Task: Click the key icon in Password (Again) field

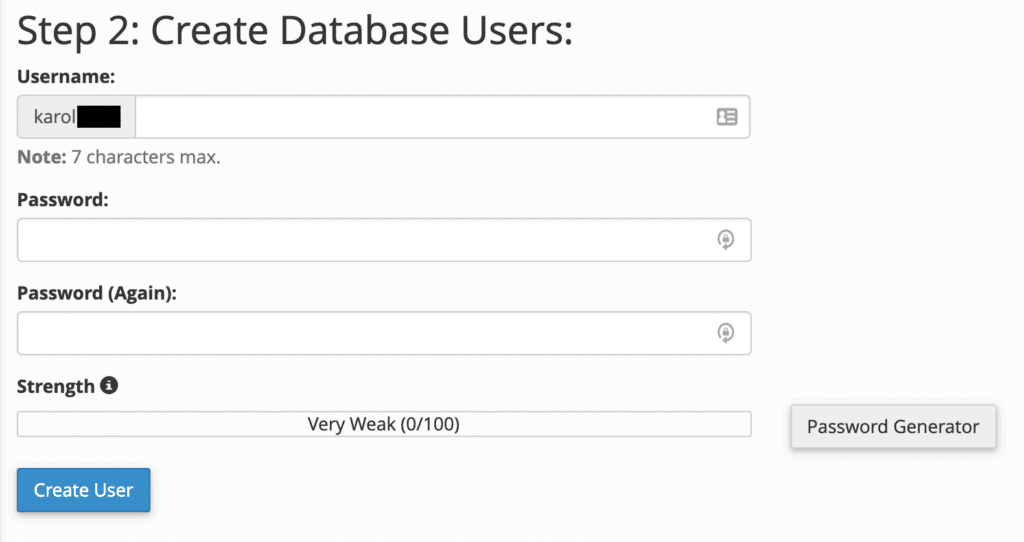Action: click(x=727, y=333)
